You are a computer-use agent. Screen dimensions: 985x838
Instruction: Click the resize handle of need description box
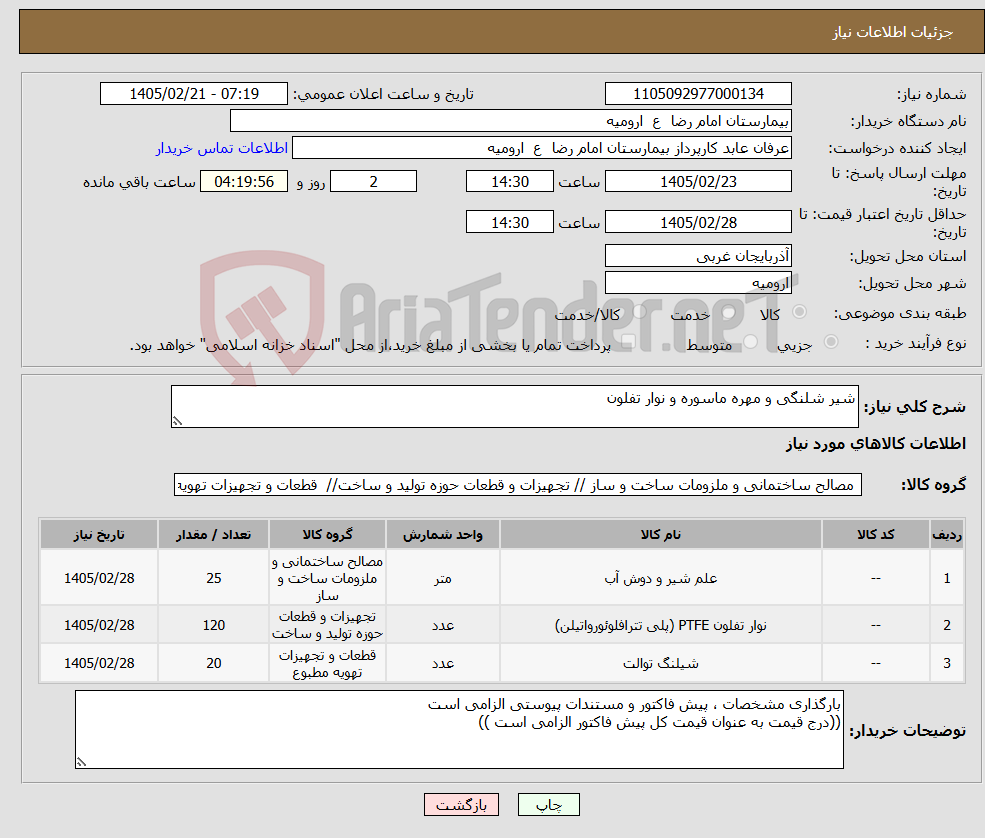coord(177,422)
